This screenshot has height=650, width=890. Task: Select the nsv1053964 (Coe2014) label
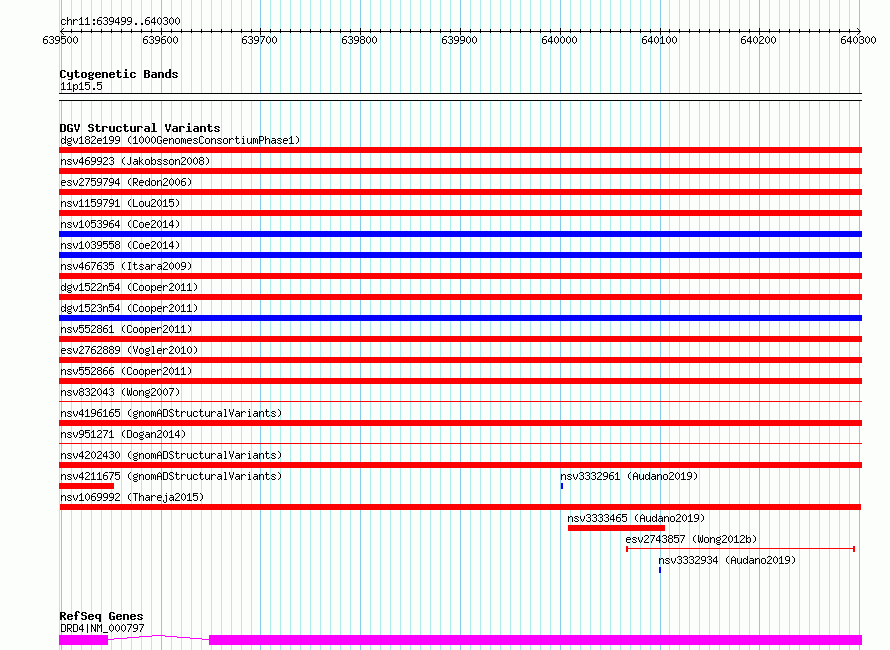click(120, 224)
